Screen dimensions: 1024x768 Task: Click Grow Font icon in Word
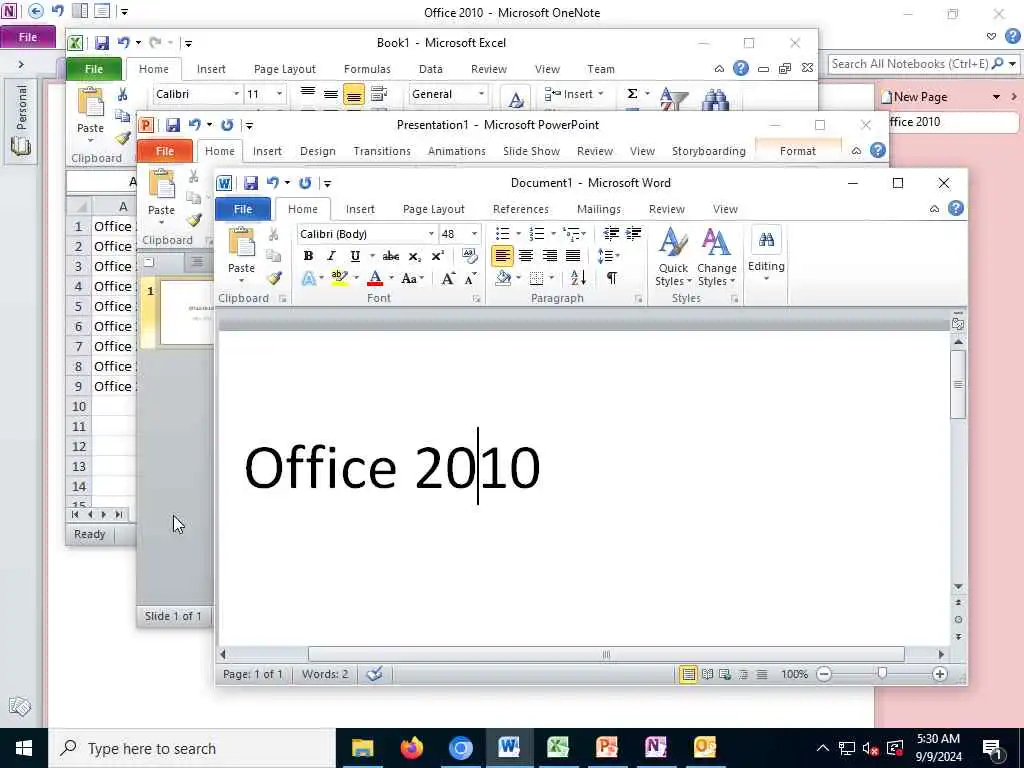pos(448,279)
